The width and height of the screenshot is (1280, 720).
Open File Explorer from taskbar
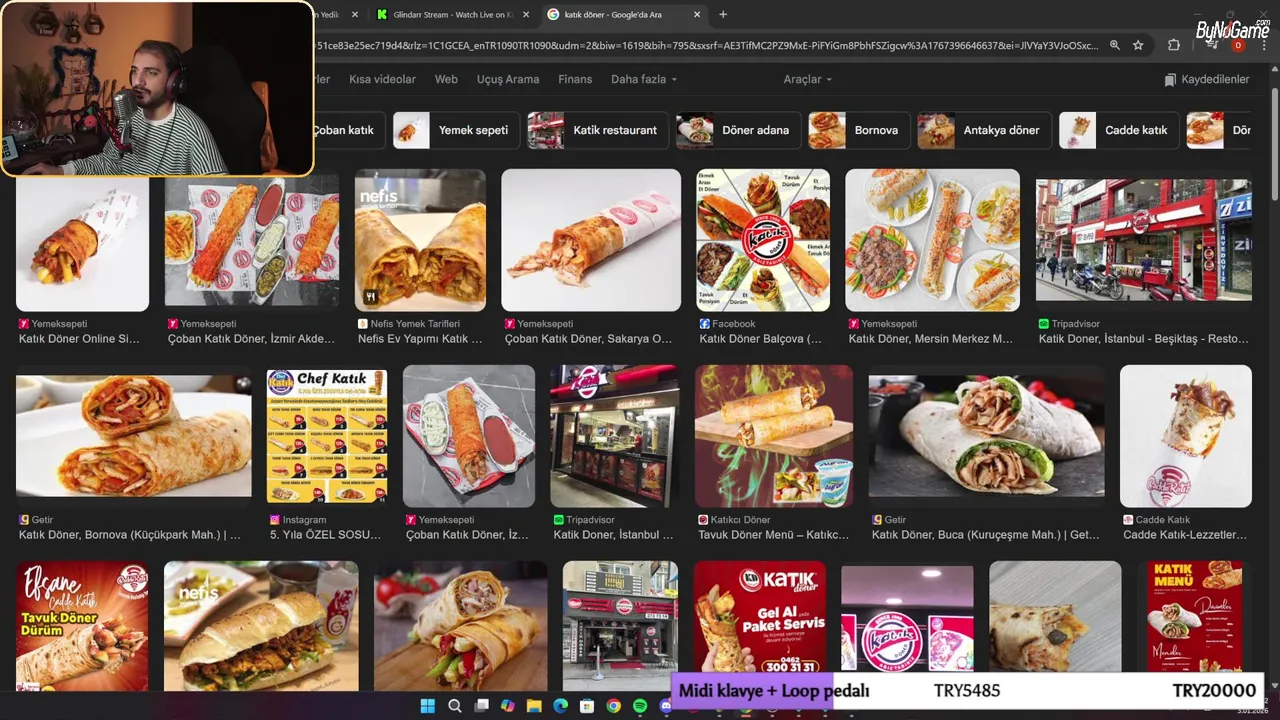coord(534,706)
